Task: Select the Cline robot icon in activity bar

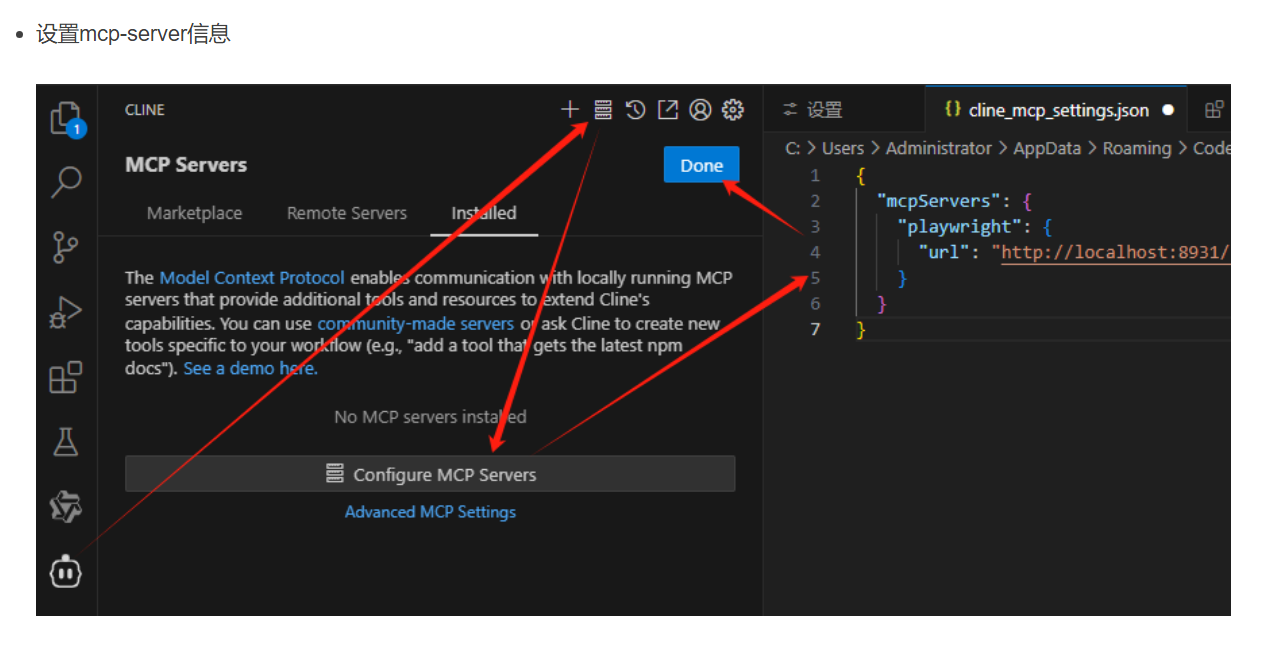Action: coord(65,571)
